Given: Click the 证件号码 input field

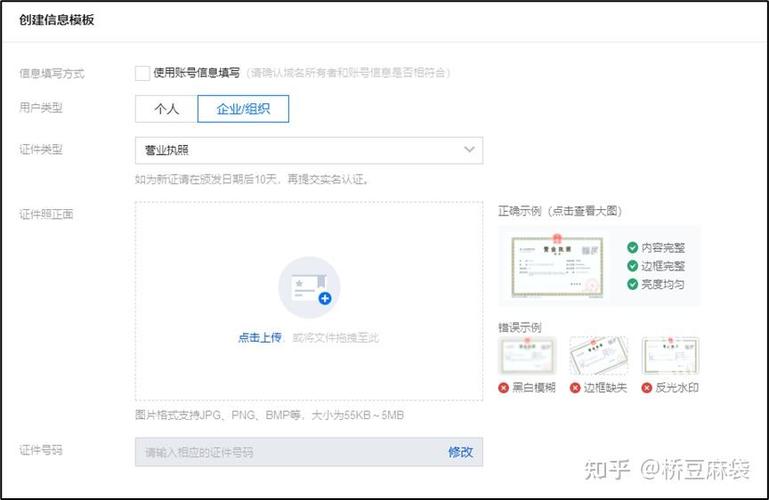Looking at the screenshot, I should 285,452.
